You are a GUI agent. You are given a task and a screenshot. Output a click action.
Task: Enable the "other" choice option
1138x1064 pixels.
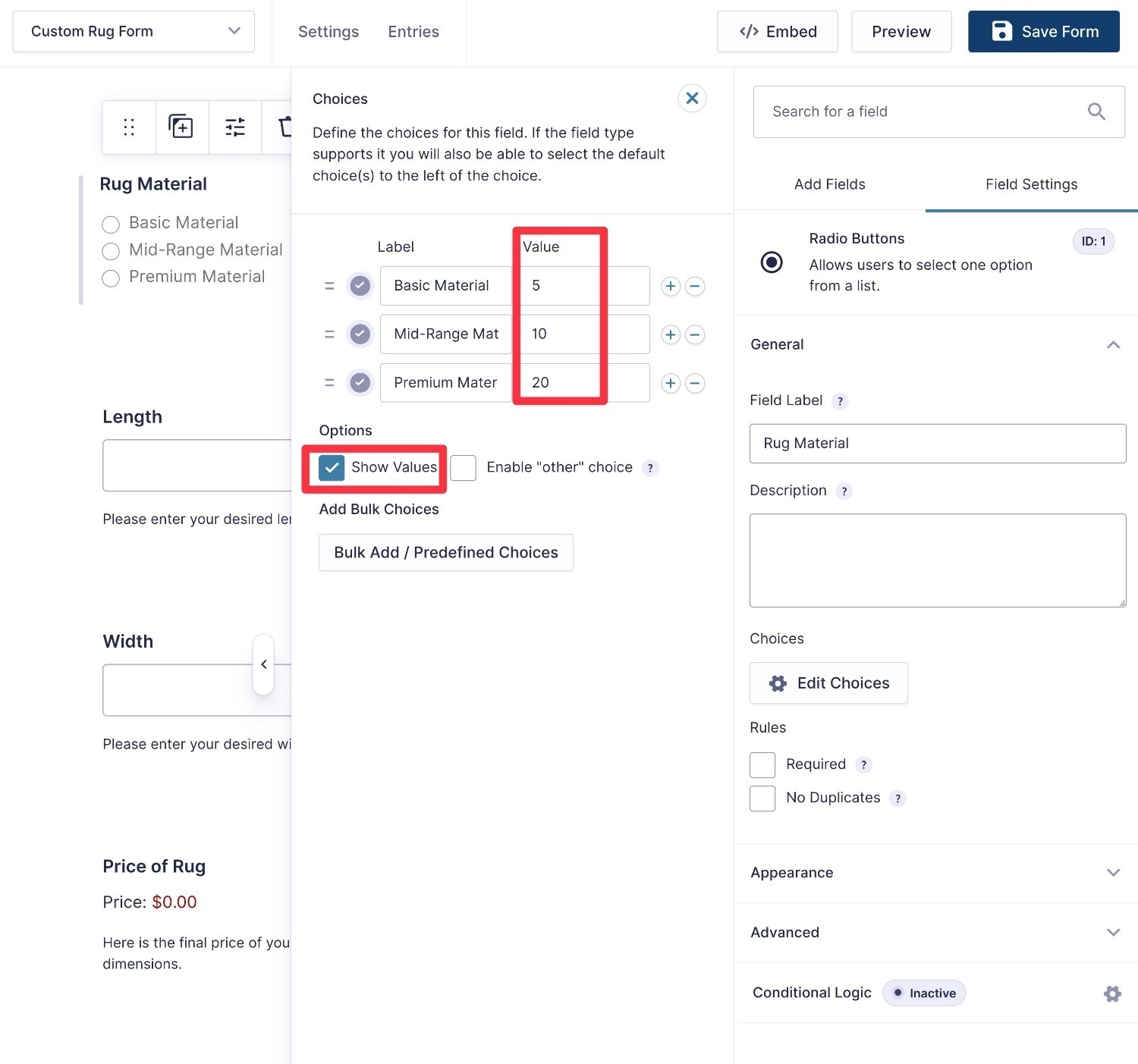(464, 467)
